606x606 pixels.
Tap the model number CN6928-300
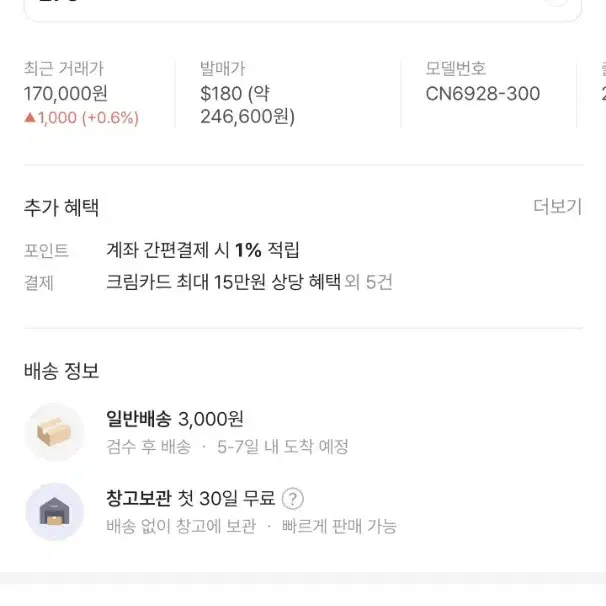pyautogui.click(x=483, y=94)
